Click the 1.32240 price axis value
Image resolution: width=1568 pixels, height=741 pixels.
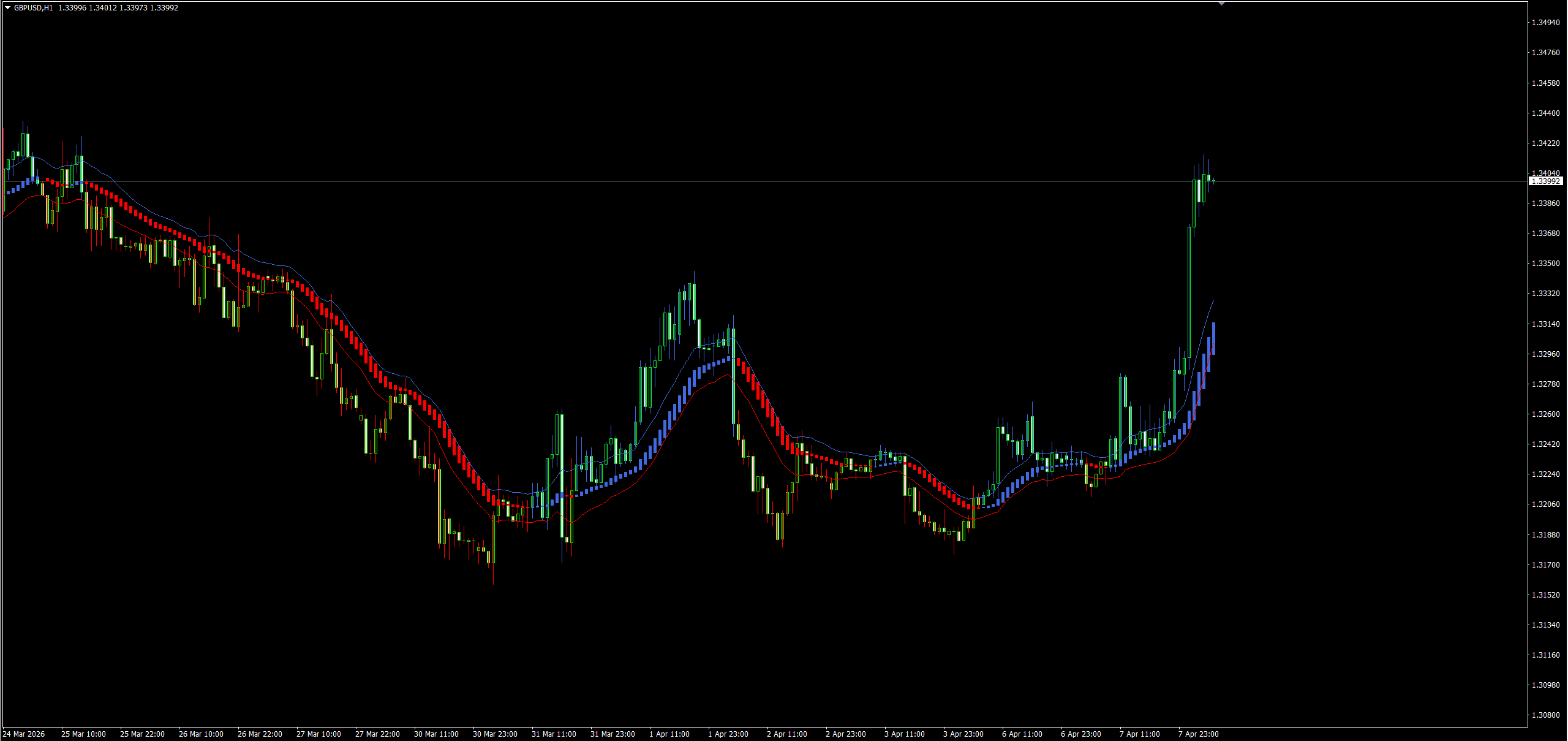click(x=1545, y=474)
